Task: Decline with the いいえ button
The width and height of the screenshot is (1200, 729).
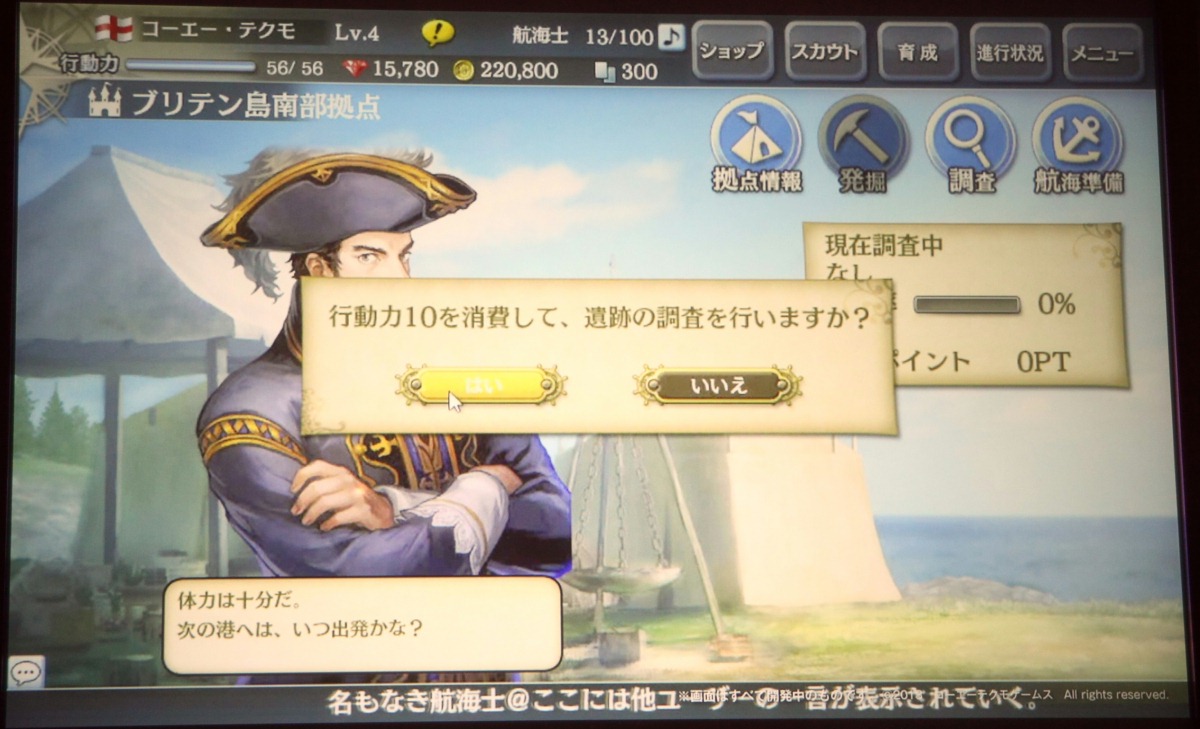Action: point(718,385)
